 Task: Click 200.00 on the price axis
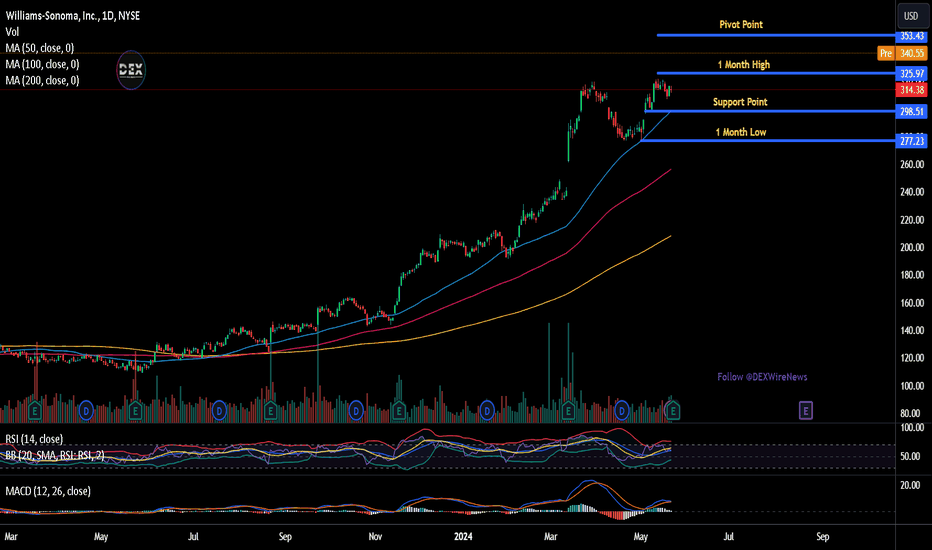912,247
